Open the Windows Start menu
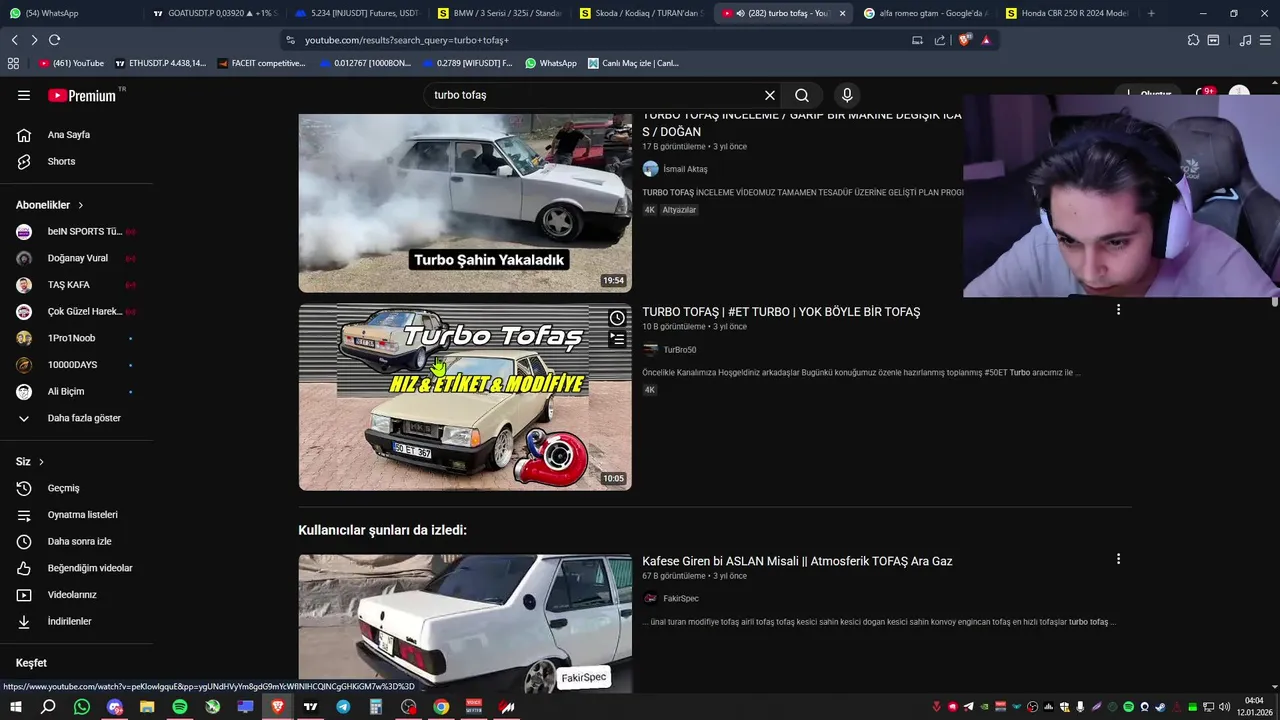1280x720 pixels. pos(15,707)
